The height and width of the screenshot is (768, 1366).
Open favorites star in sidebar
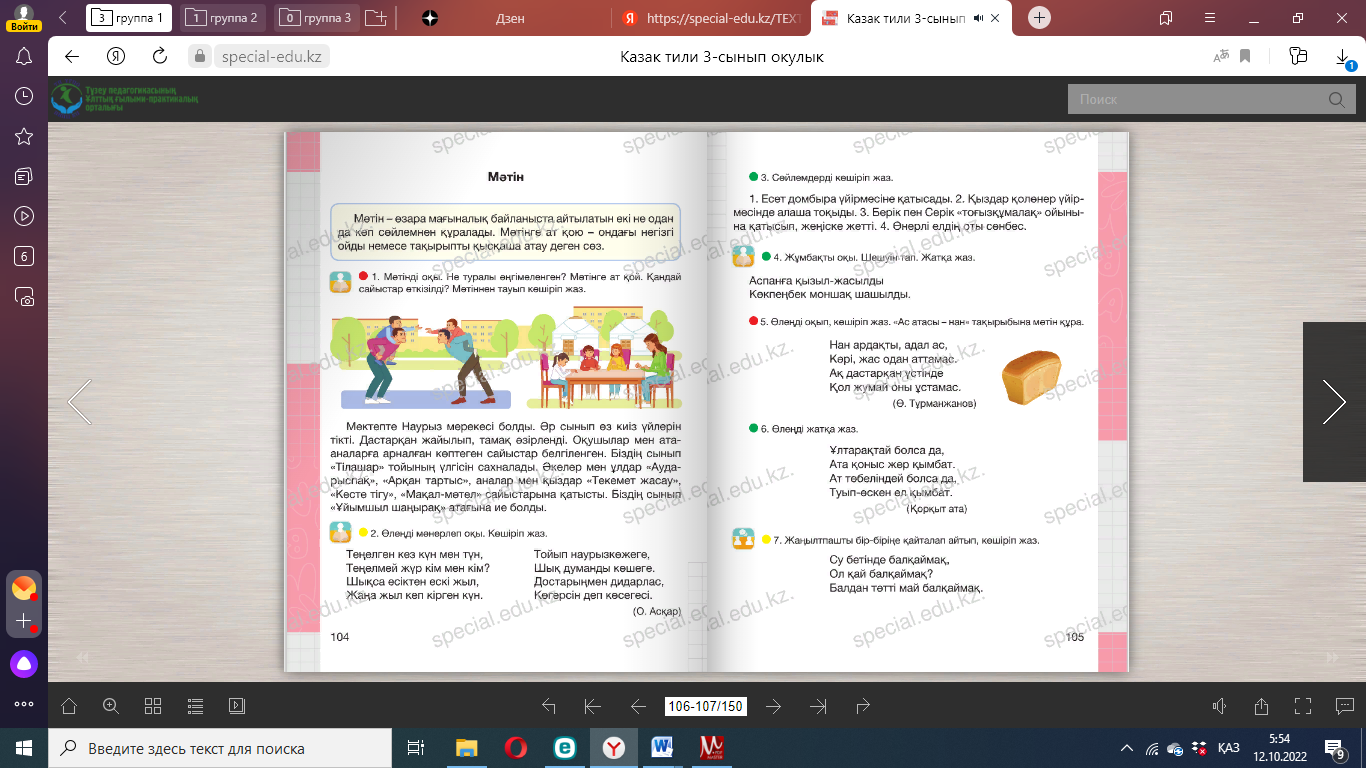25,136
